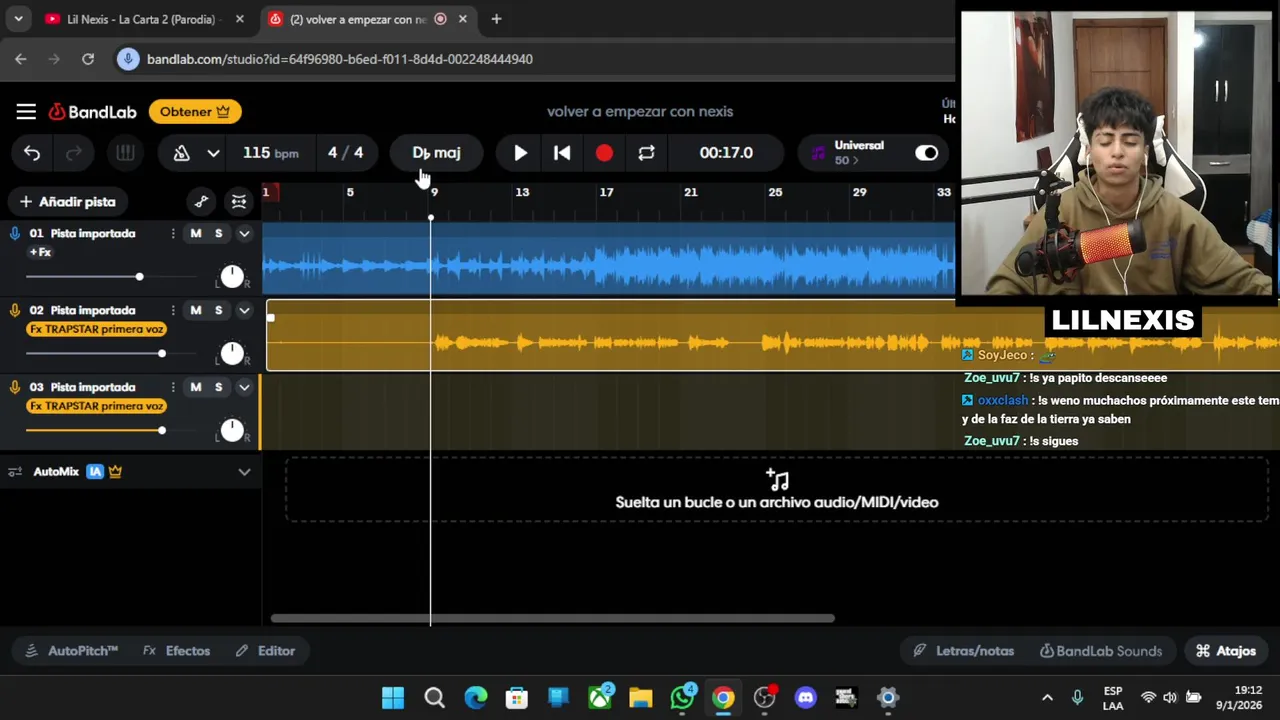
Task: Open the AutoPitch tab
Action: [71, 651]
